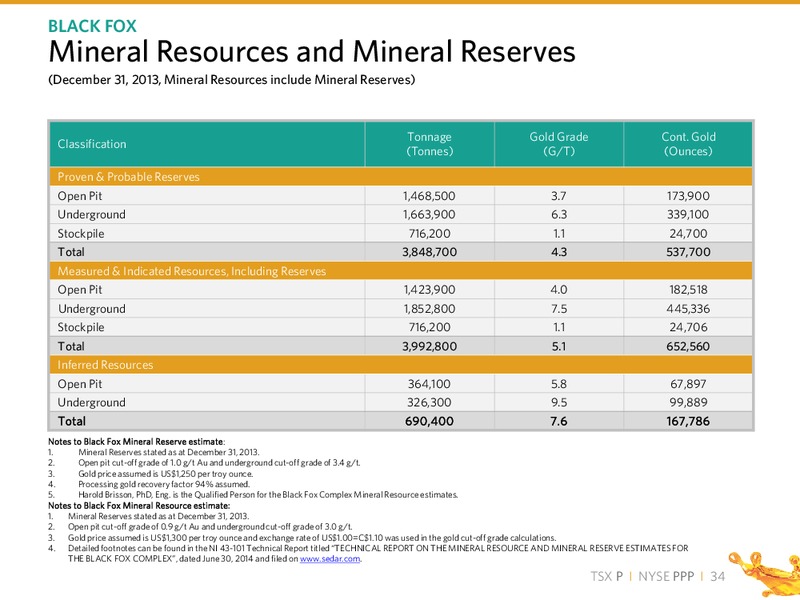Click the Harold Brisson Qualified Person note
Screen dimensions: 800x600
268,495
